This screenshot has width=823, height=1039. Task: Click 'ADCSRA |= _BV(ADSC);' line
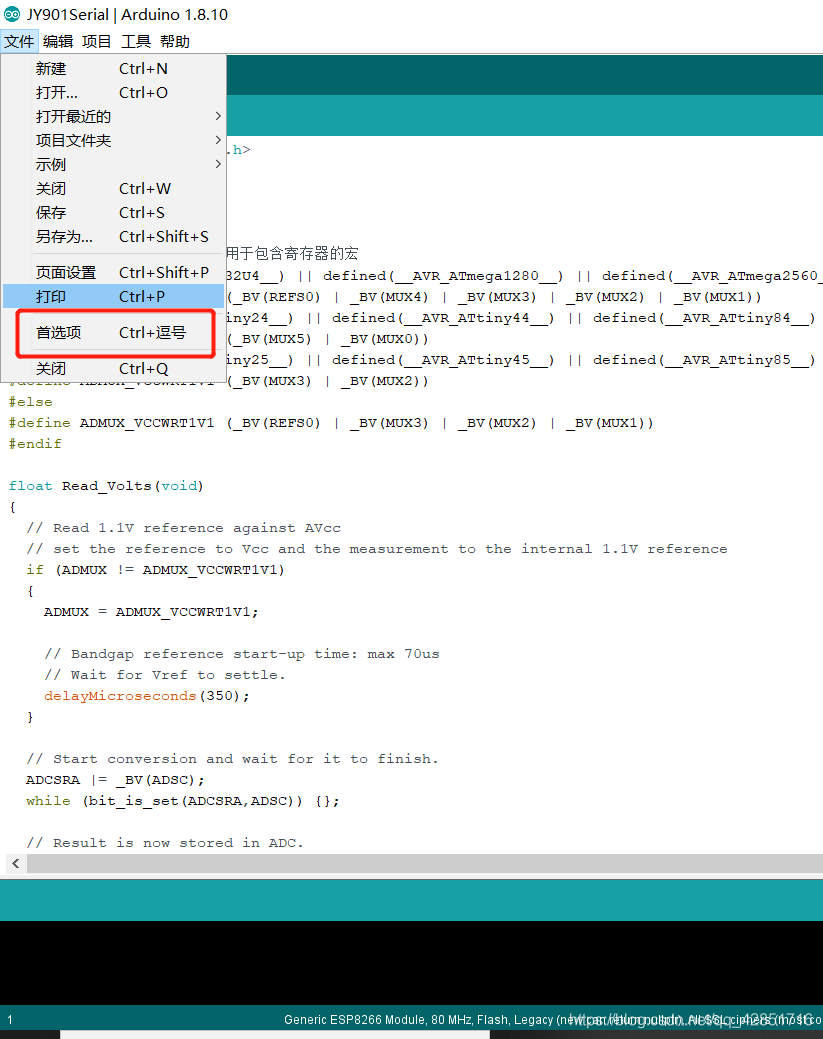(115, 780)
